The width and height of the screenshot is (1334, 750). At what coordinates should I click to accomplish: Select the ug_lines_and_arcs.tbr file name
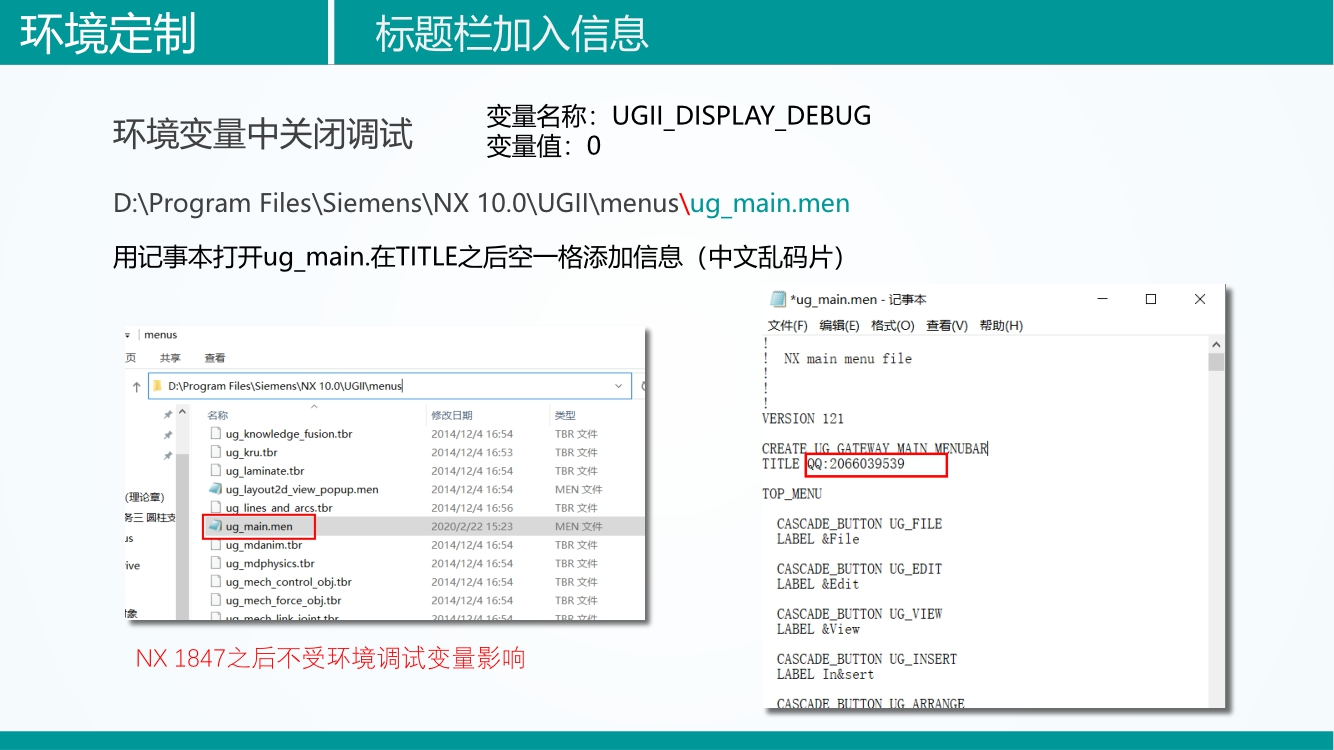click(279, 508)
